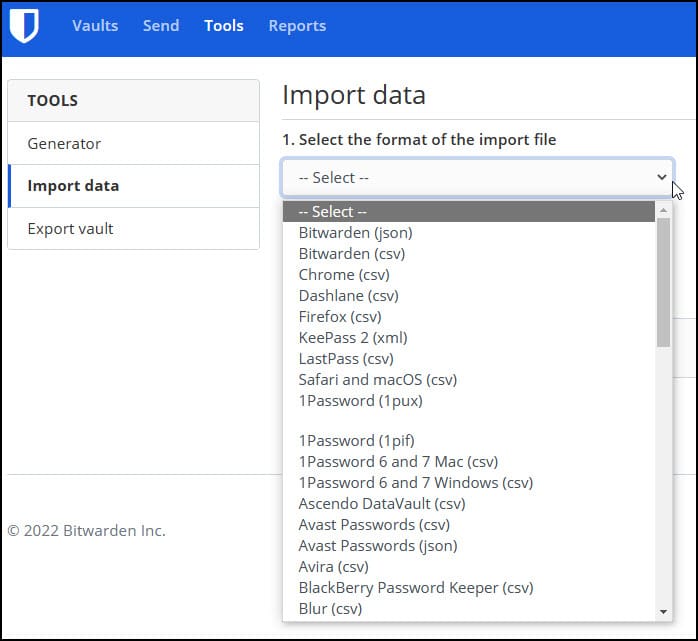
Task: Open Export vault in sidebar
Action: tap(134, 228)
